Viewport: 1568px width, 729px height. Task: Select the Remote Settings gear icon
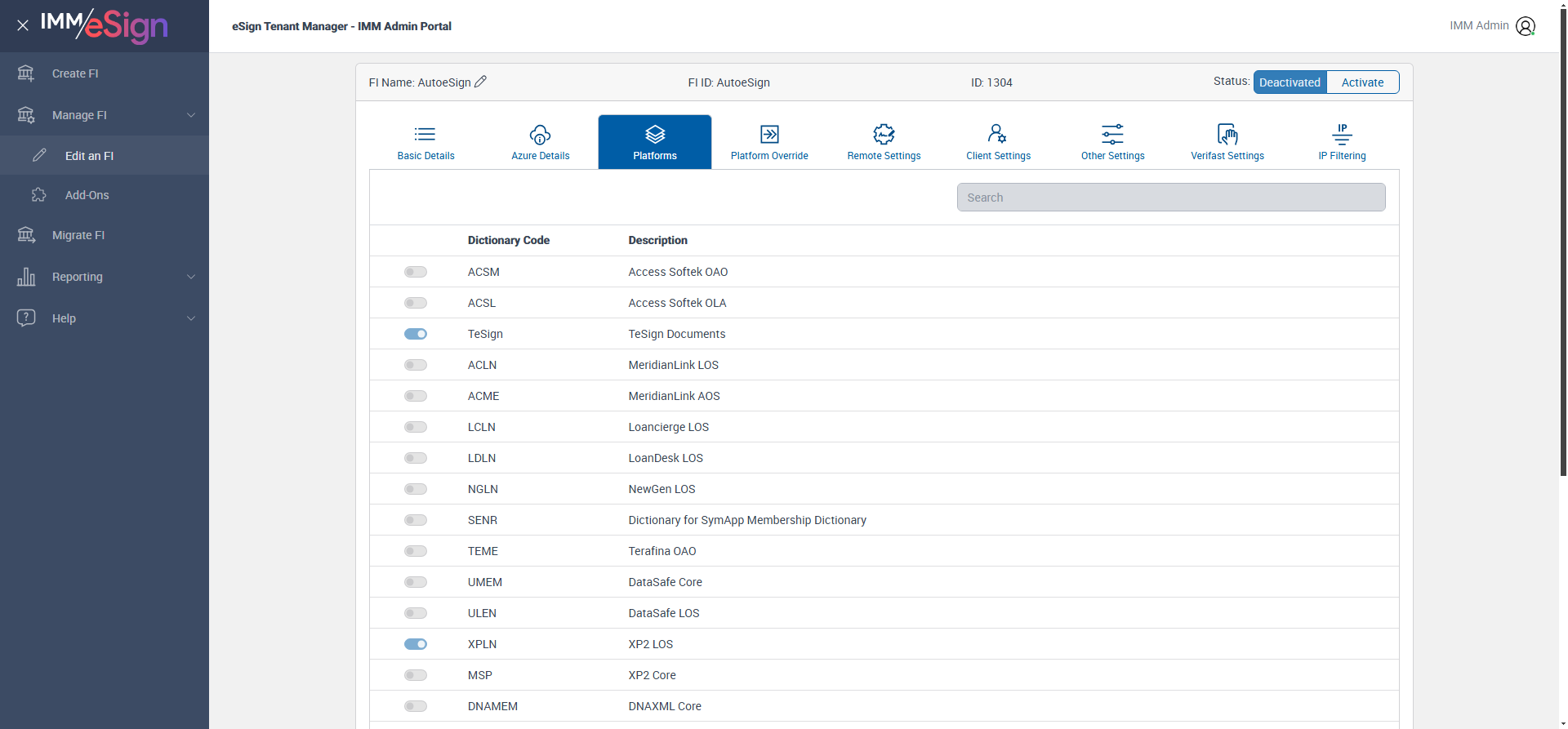click(884, 135)
